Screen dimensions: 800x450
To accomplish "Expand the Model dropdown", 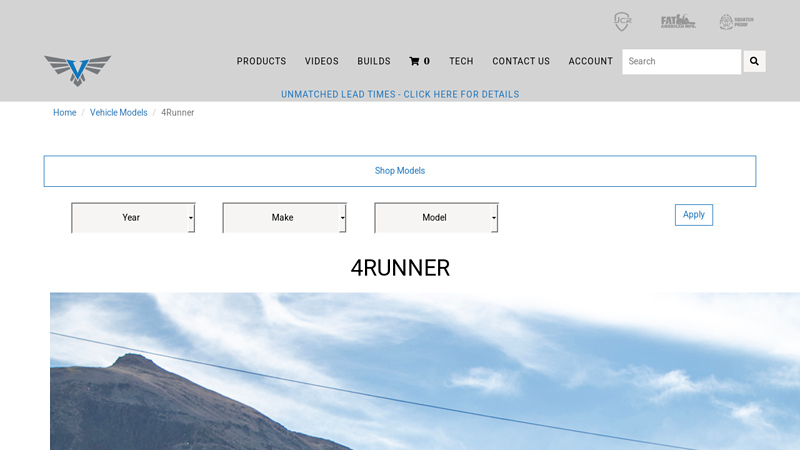I will point(436,217).
